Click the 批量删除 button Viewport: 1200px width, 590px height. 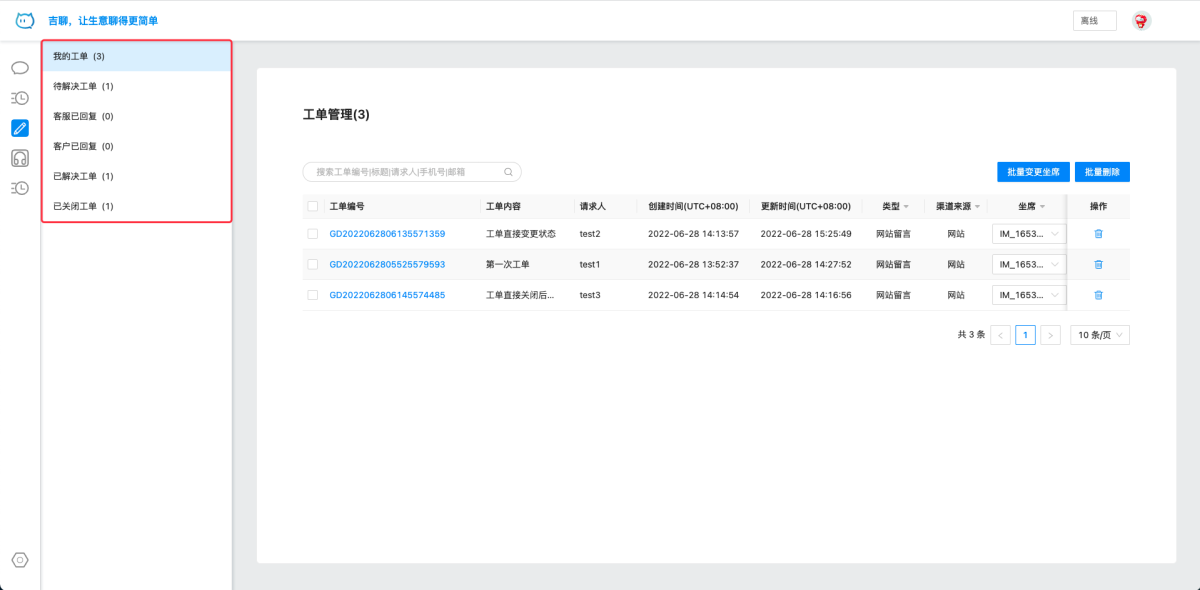(x=1102, y=172)
